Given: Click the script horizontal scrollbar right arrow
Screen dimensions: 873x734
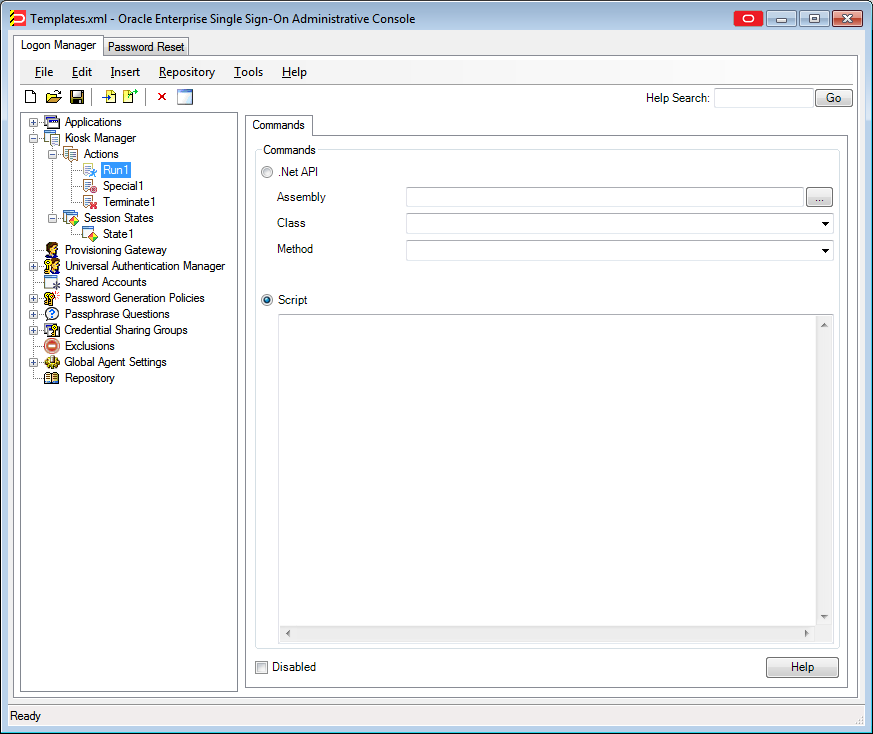Looking at the screenshot, I should coord(806,633).
